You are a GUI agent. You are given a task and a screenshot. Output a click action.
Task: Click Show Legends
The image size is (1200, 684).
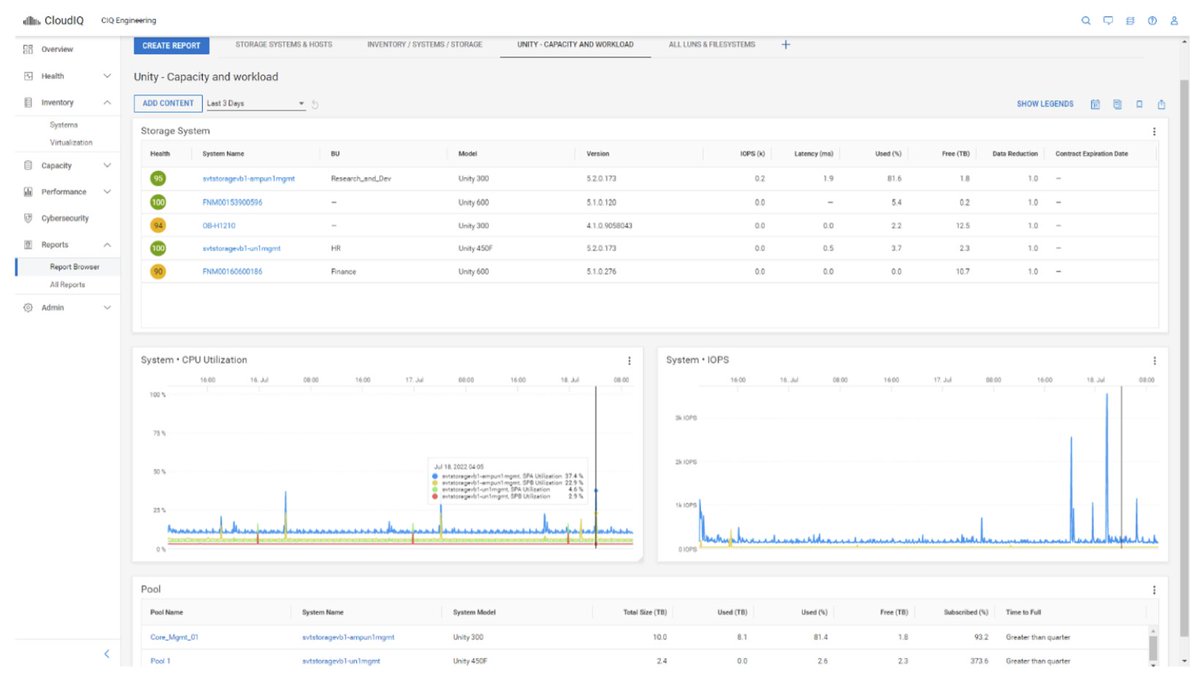point(1045,104)
